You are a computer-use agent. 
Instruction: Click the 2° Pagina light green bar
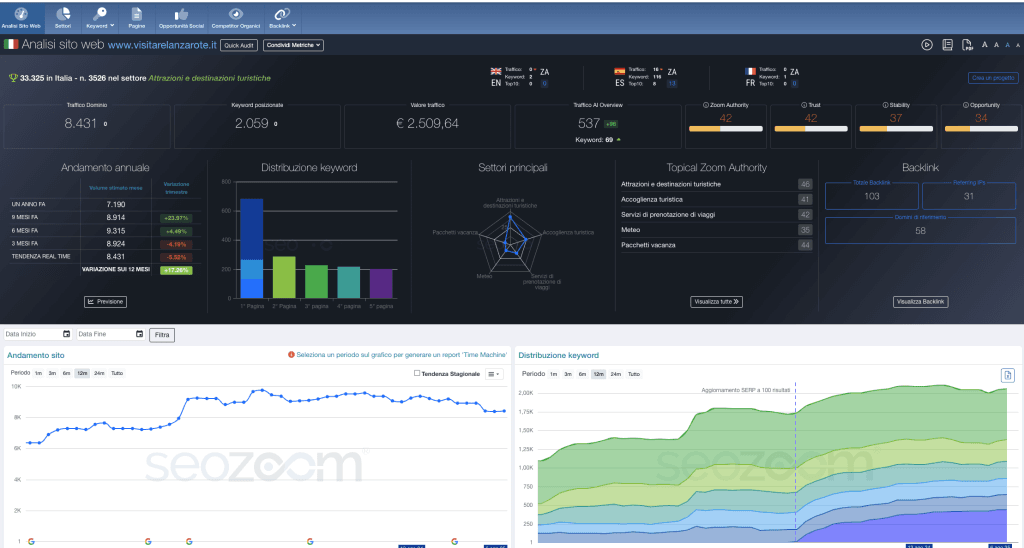(284, 277)
